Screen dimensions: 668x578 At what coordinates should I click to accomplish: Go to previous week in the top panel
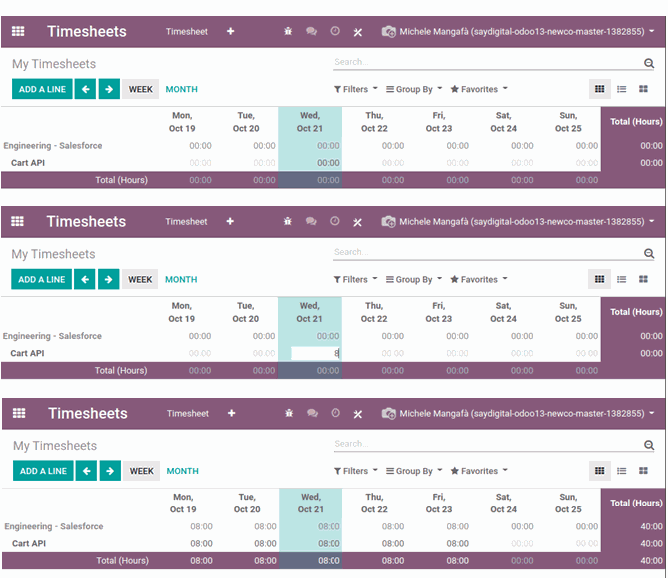coord(86,89)
